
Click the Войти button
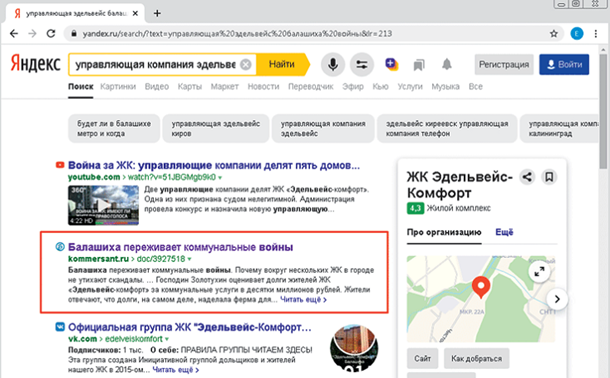point(564,65)
